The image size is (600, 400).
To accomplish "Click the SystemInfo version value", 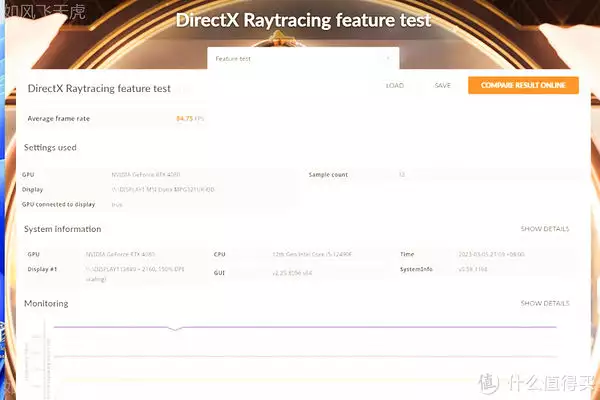I will pos(473,269).
